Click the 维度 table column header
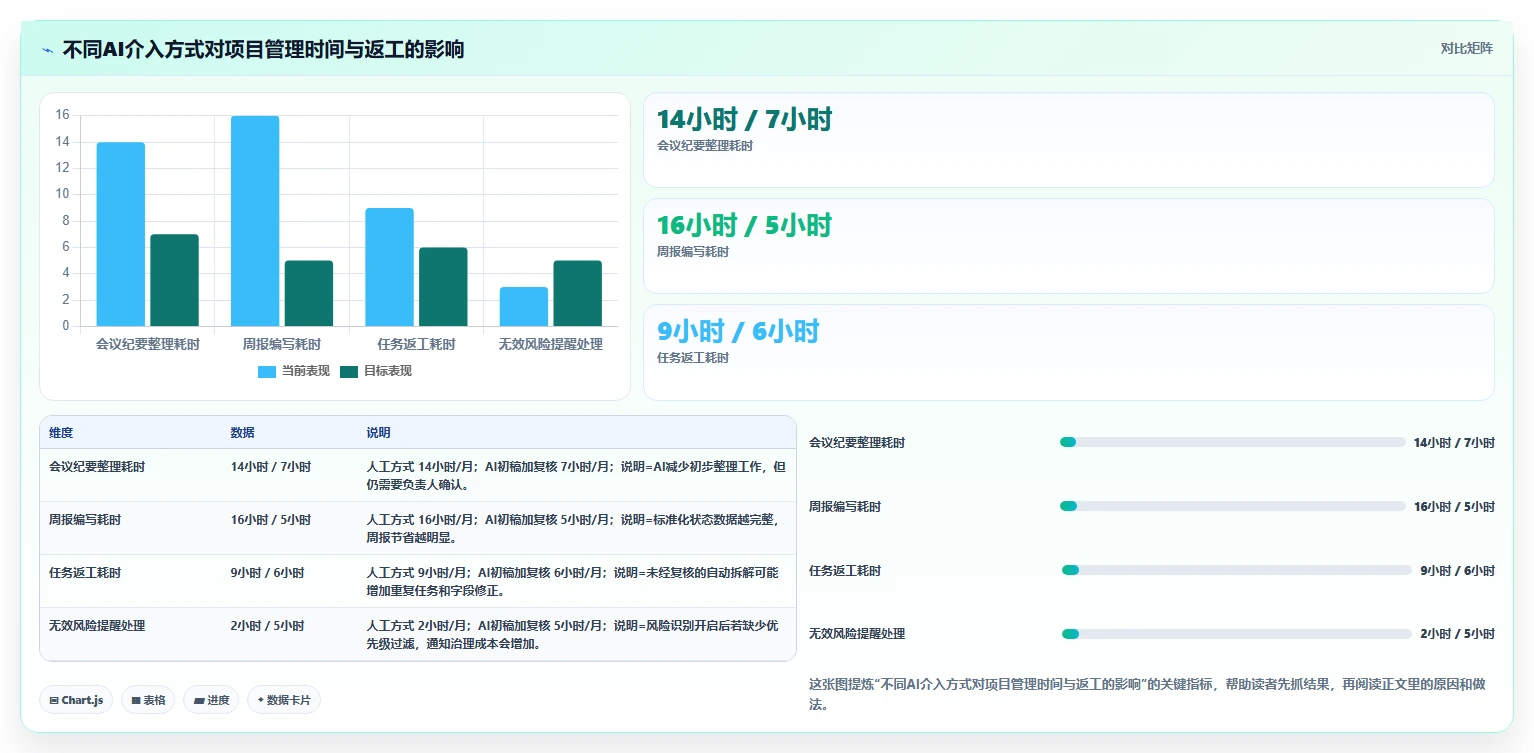Viewport: 1534px width, 753px height. [61, 433]
